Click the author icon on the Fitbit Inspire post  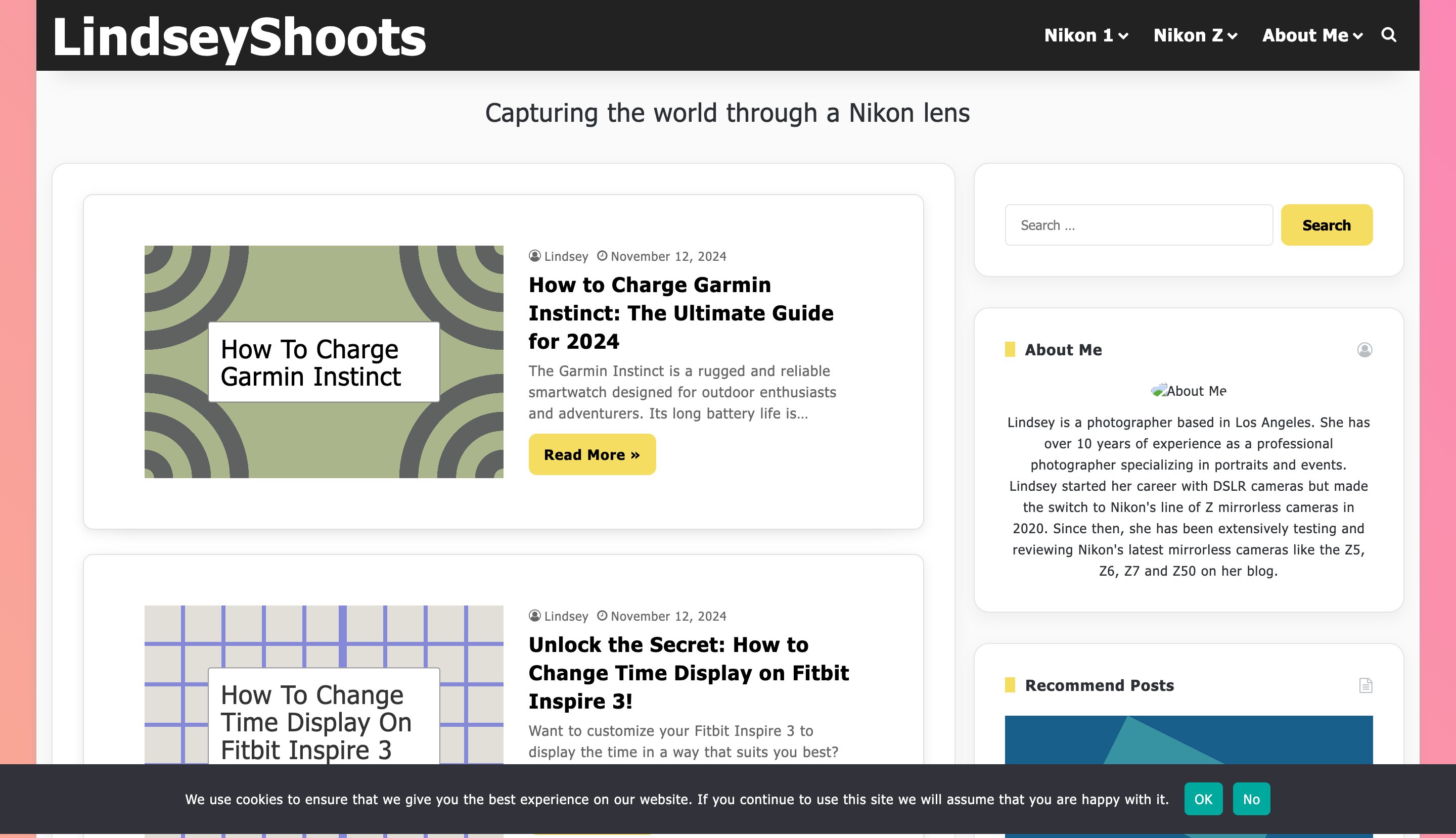point(535,615)
